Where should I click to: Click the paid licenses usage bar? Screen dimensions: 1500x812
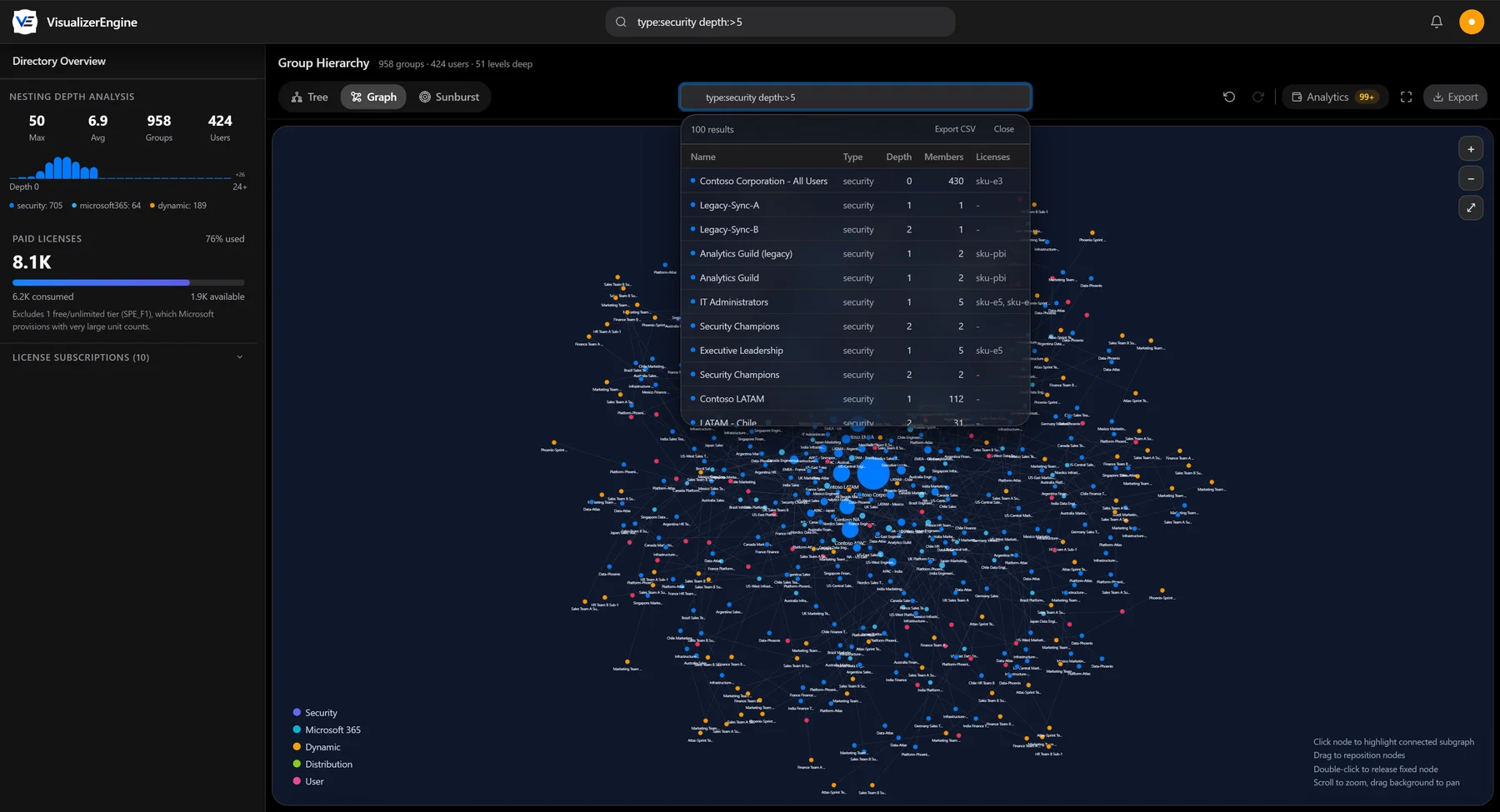[x=128, y=283]
